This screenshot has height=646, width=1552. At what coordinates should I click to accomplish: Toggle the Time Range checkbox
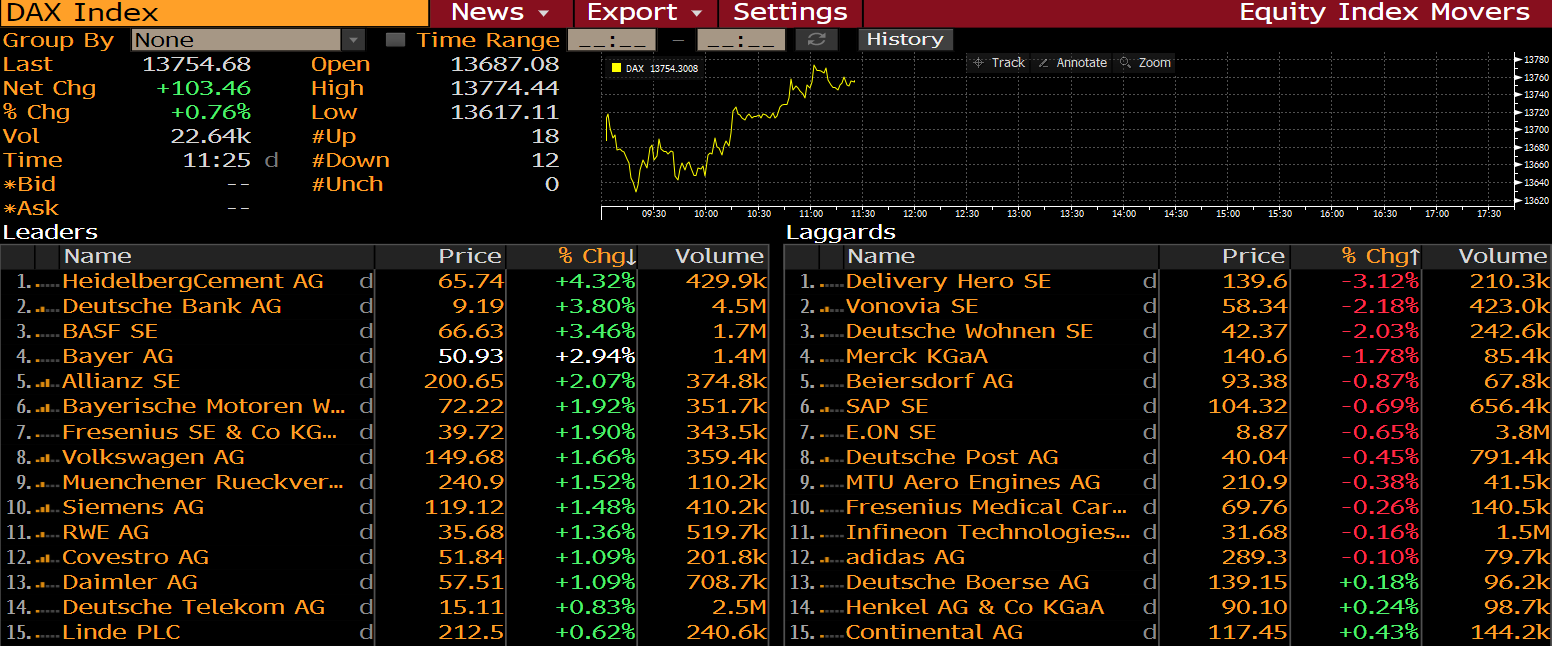(396, 40)
